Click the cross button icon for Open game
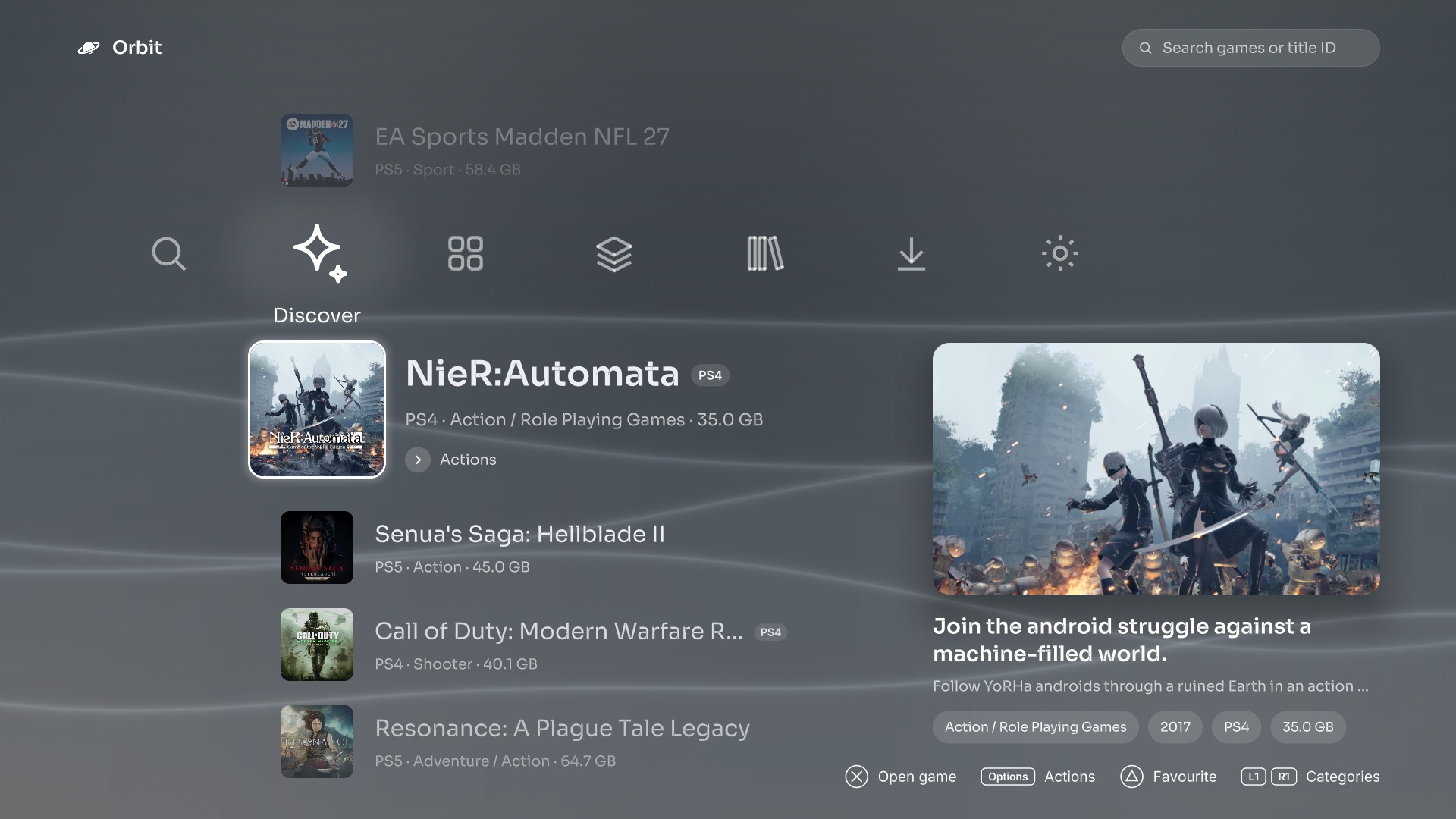Image resolution: width=1456 pixels, height=819 pixels. coord(857,777)
